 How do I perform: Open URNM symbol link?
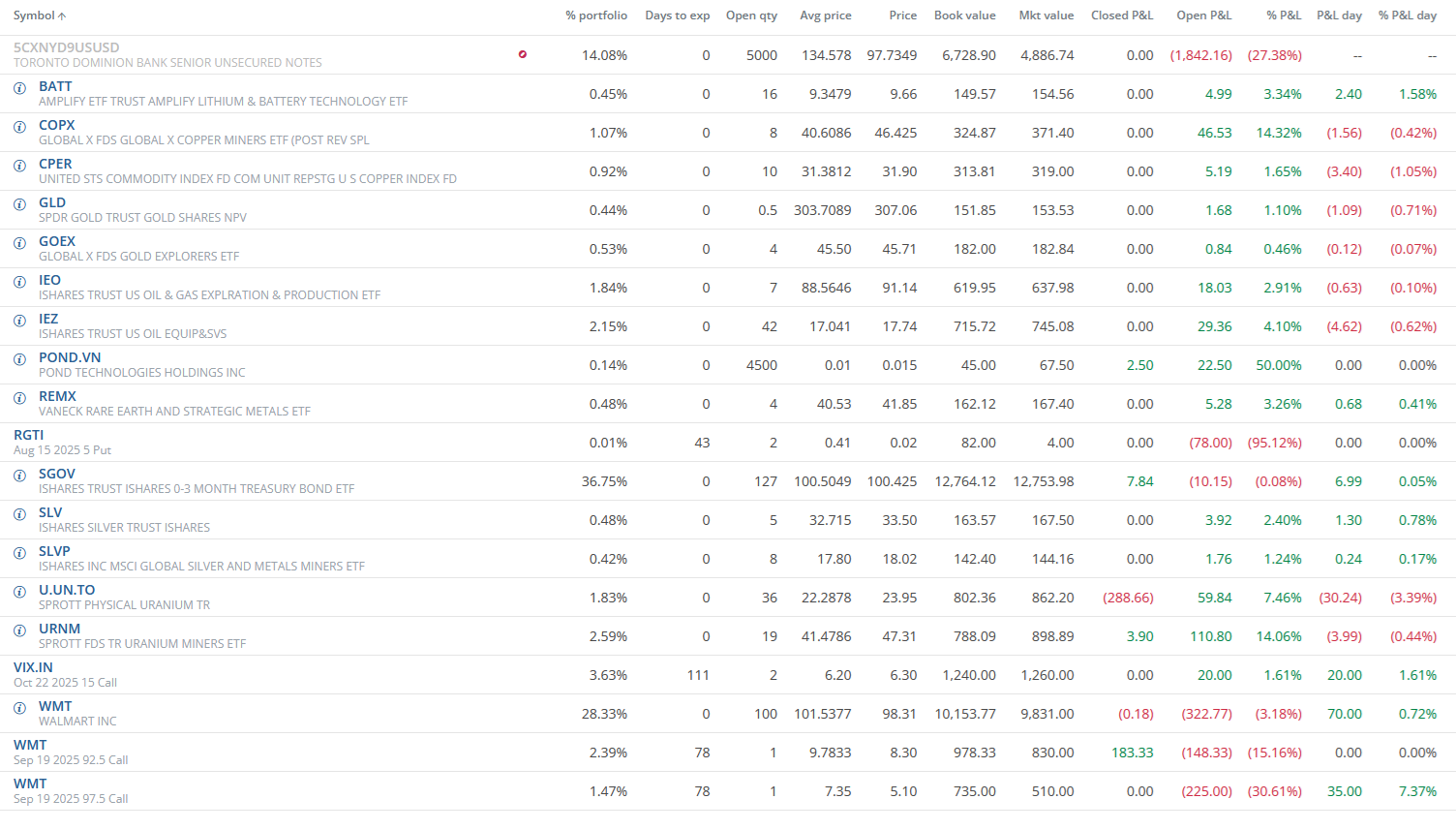(59, 629)
